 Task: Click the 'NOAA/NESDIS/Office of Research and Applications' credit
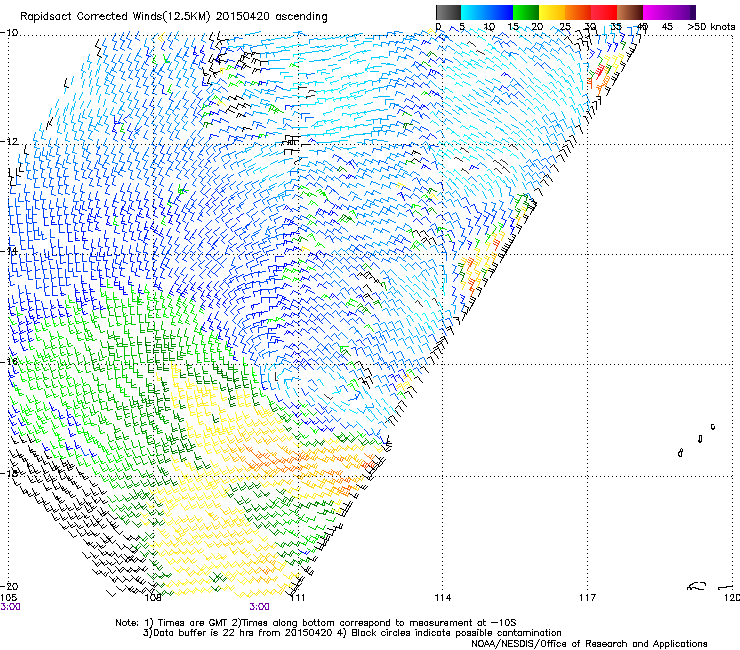(x=589, y=644)
